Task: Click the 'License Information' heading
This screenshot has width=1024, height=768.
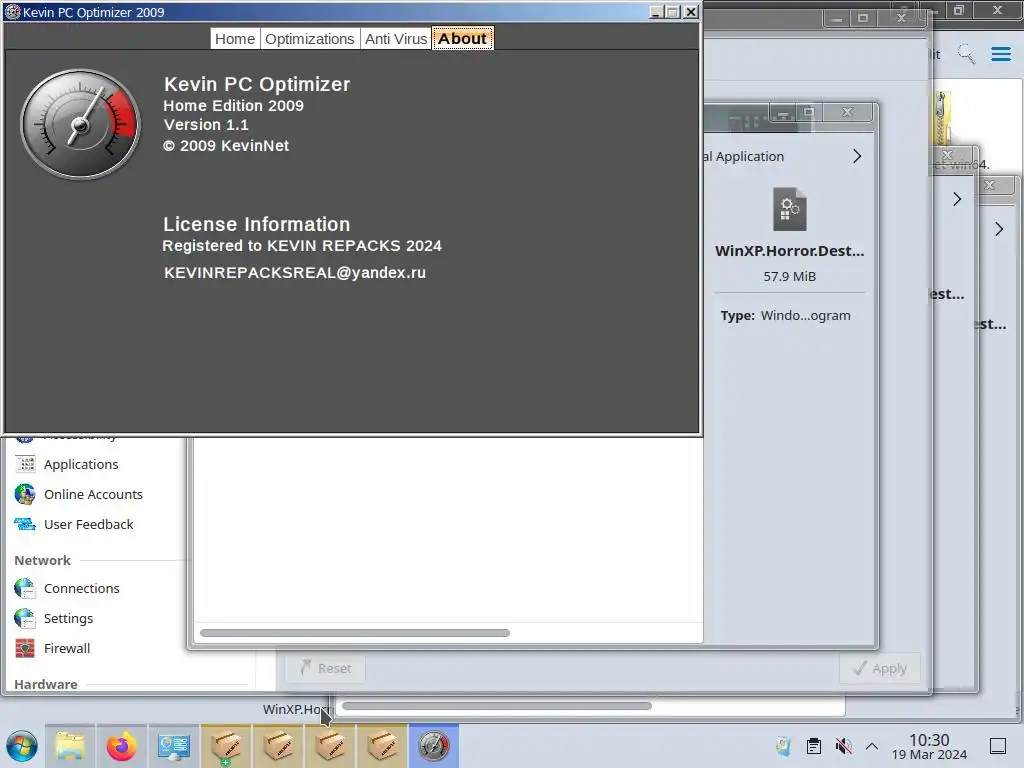Action: point(257,224)
